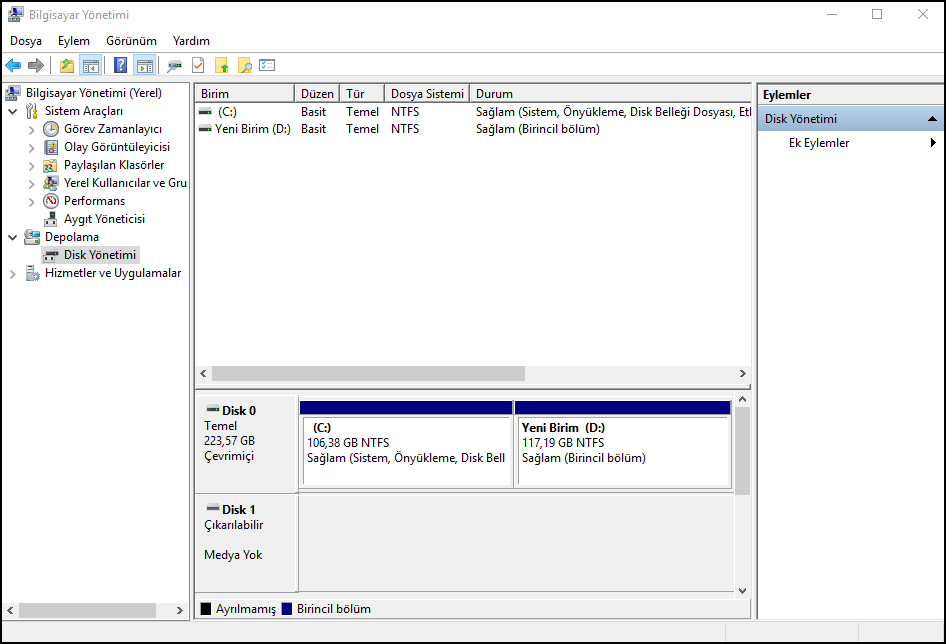
Task: Click the red checkmark Properties toolbar icon
Action: pyautogui.click(x=198, y=65)
